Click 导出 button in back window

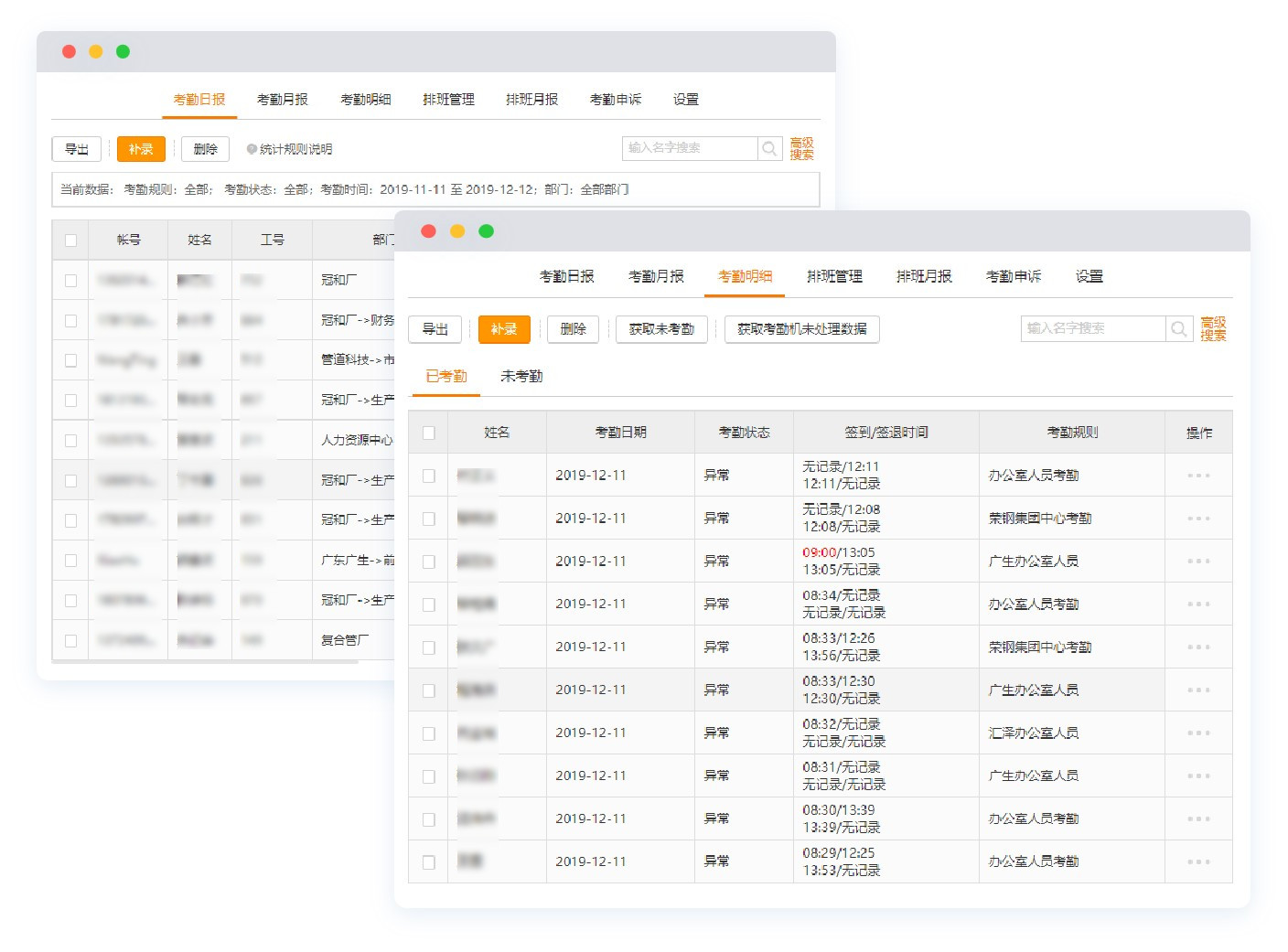[77, 149]
